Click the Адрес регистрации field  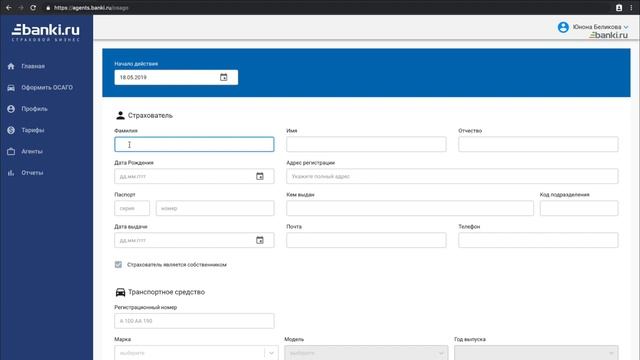click(452, 176)
